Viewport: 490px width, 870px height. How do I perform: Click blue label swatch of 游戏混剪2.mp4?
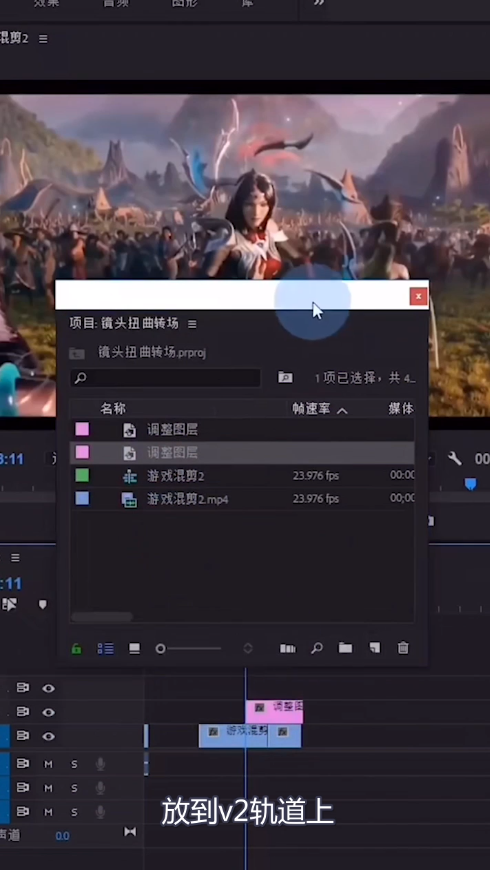[82, 499]
